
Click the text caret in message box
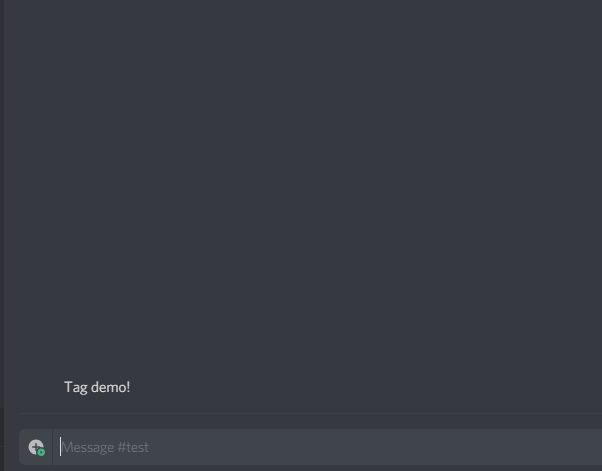click(60, 447)
